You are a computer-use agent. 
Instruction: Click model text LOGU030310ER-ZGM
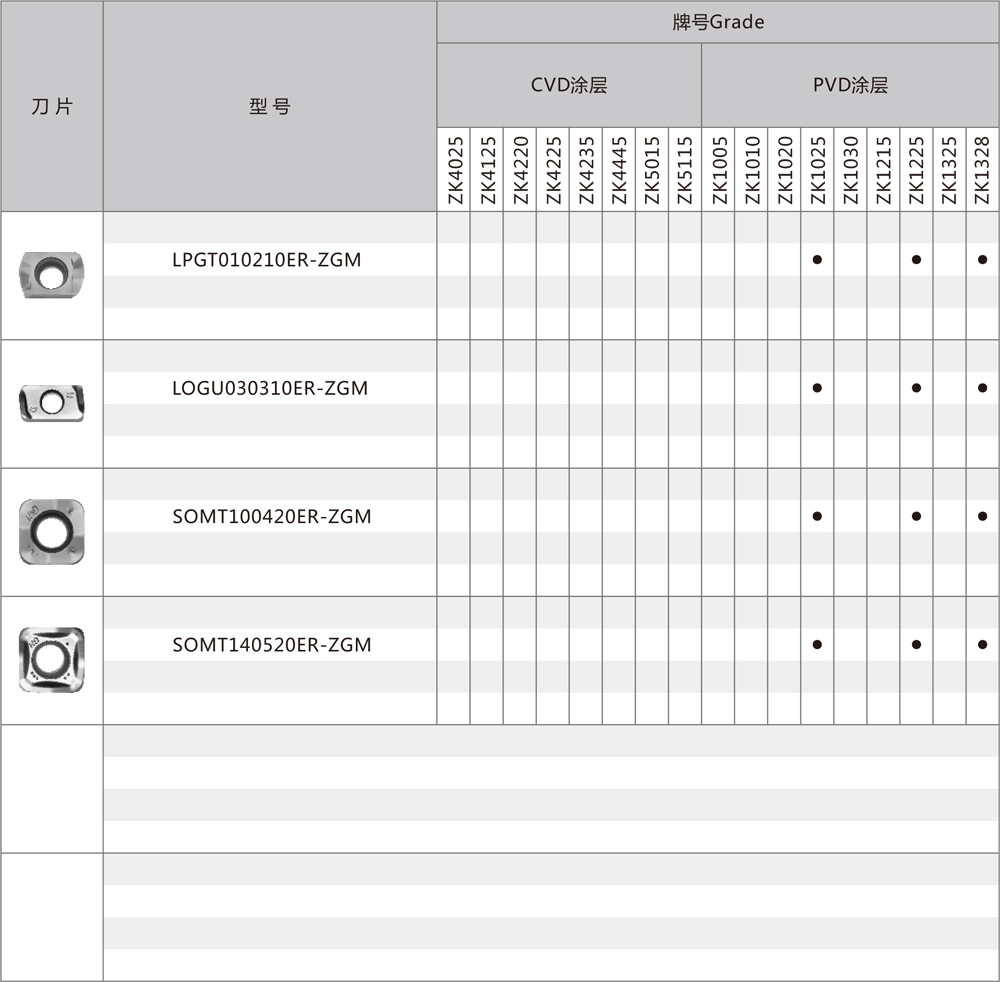tap(270, 388)
